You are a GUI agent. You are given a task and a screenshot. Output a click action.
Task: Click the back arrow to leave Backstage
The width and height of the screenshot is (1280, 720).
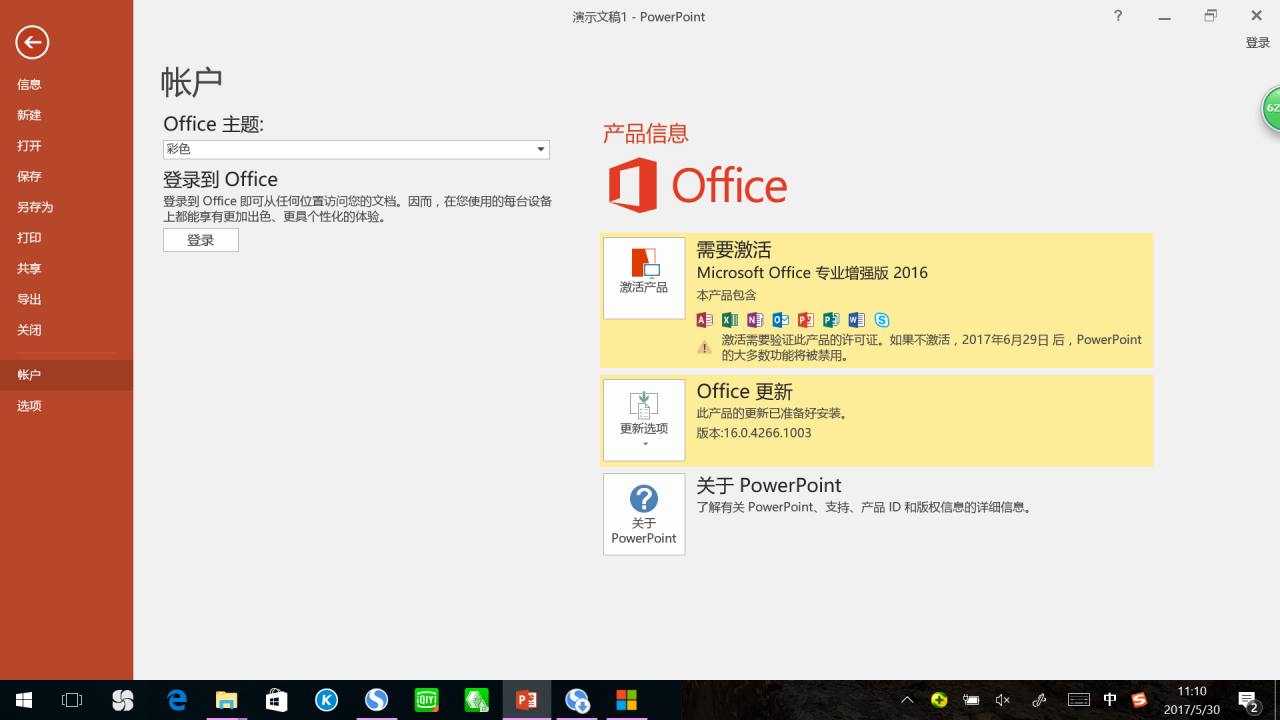(x=31, y=42)
